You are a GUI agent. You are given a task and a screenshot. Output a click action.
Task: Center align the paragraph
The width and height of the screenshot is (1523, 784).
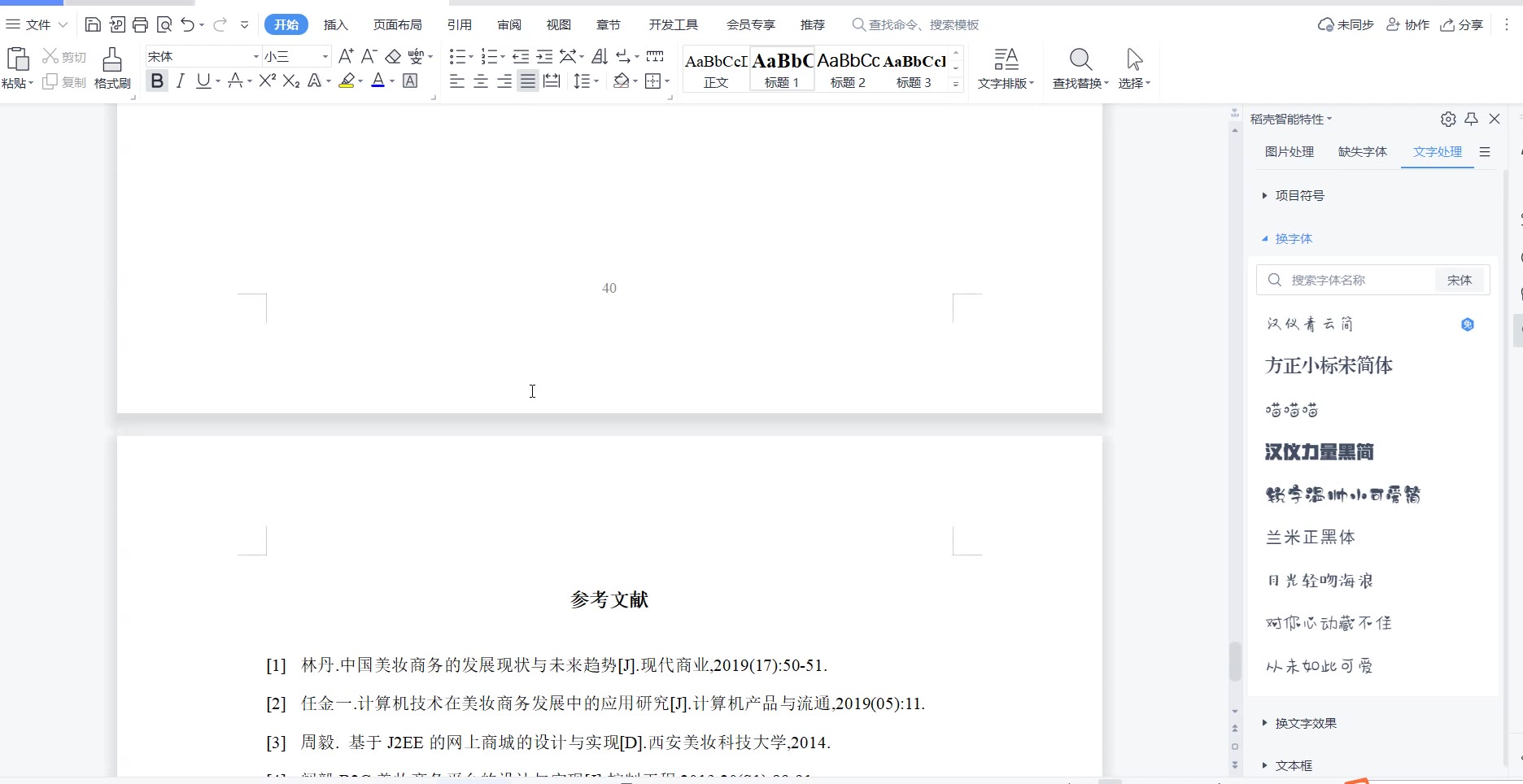click(481, 81)
